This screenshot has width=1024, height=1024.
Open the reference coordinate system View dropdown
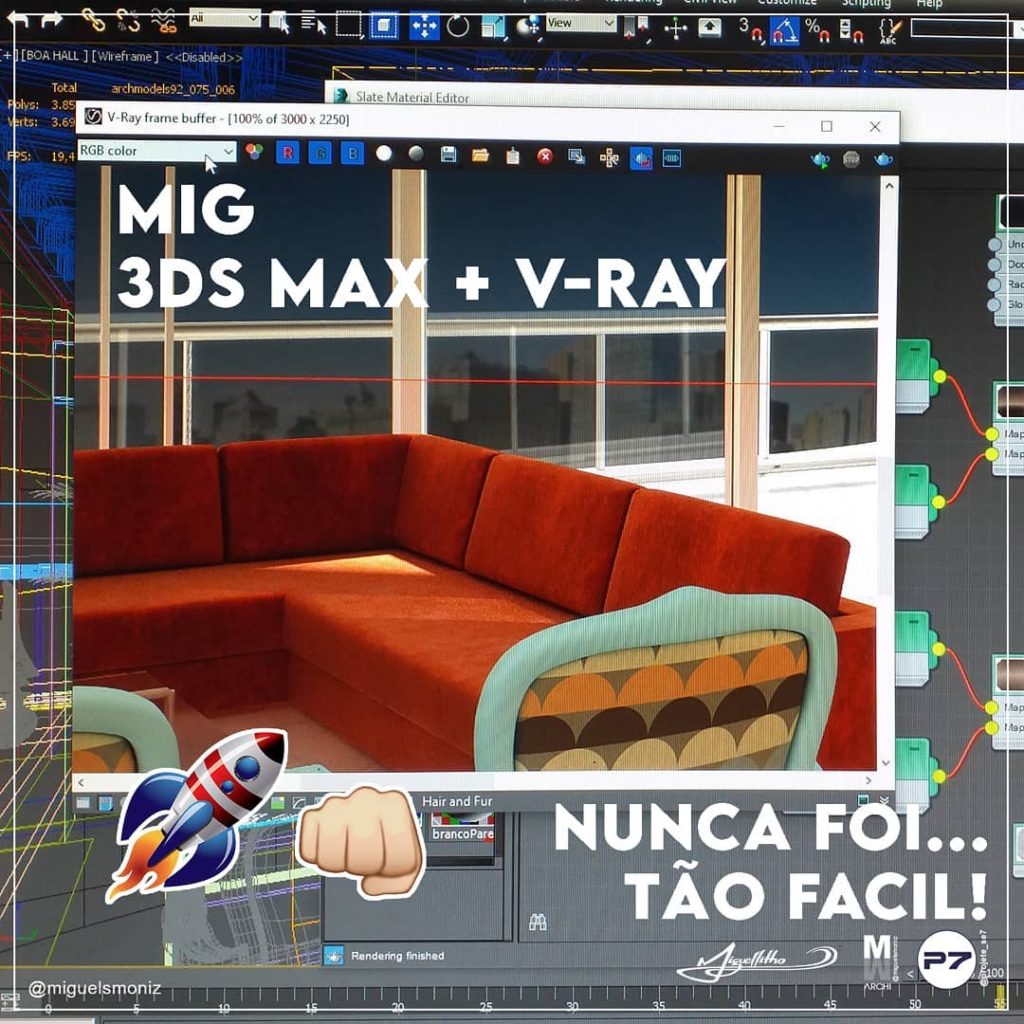[581, 24]
